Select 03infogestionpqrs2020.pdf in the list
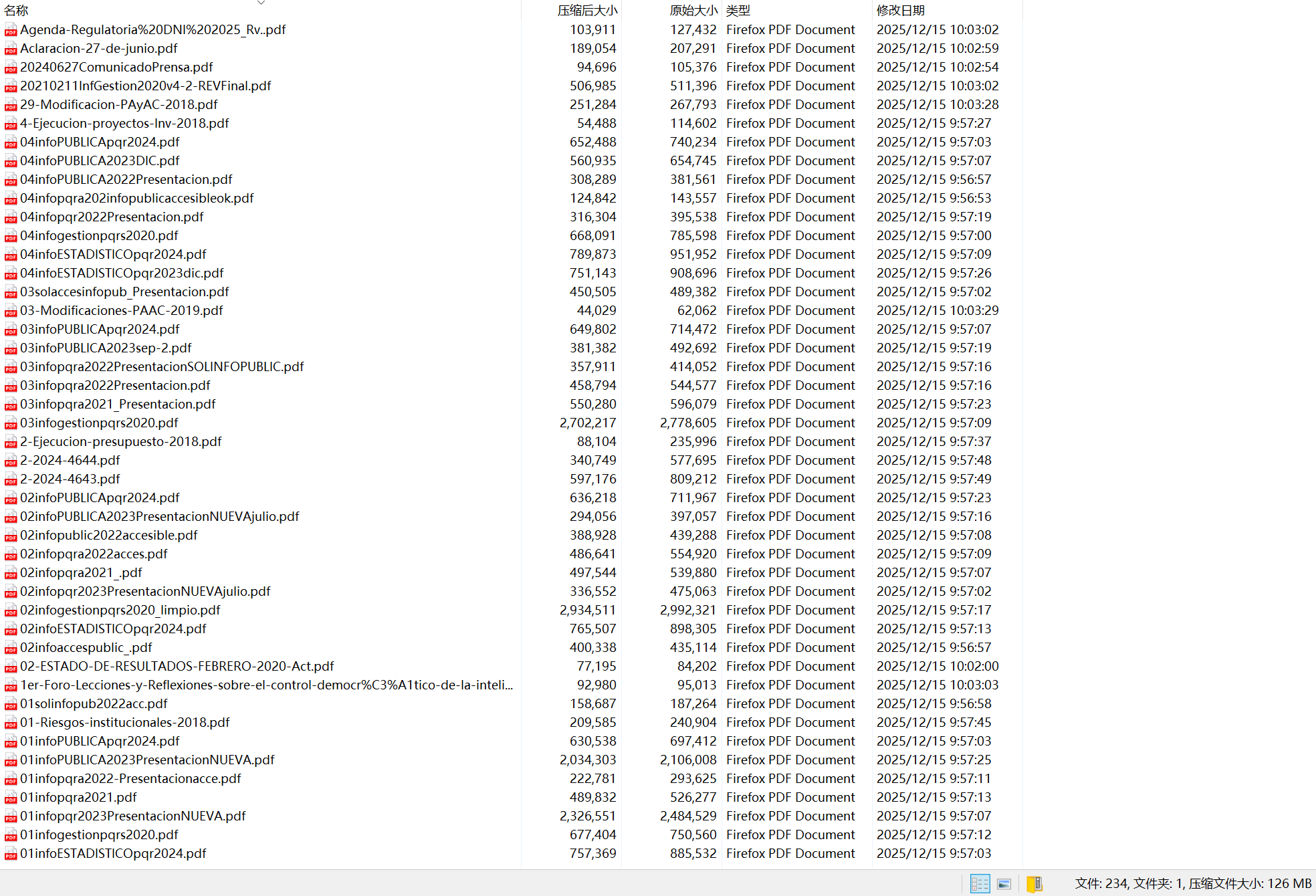Screen dimensions: 1316x896 (99, 423)
